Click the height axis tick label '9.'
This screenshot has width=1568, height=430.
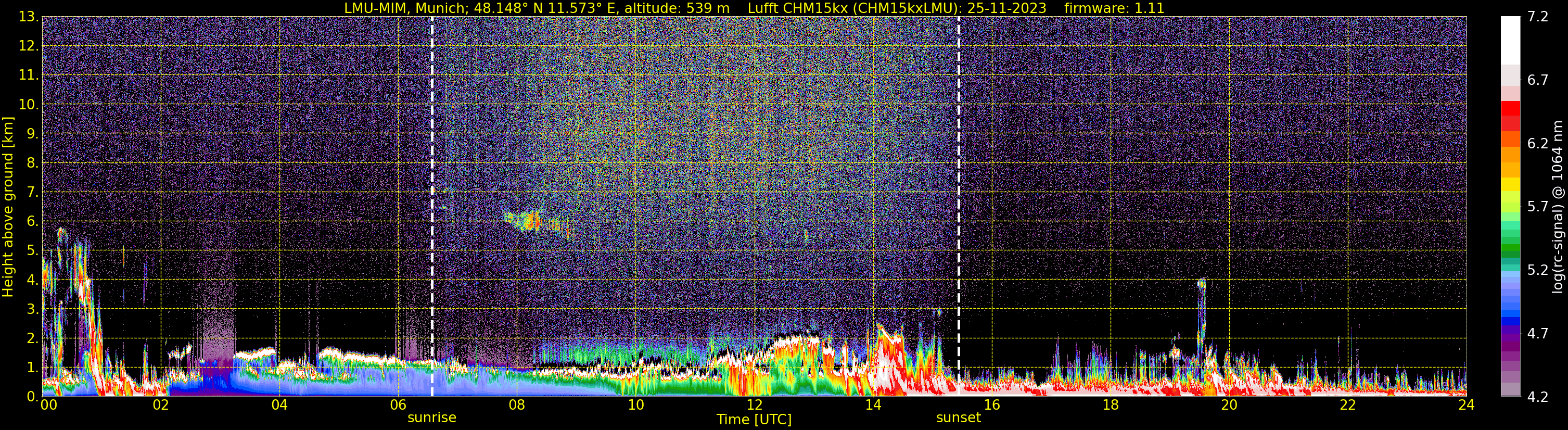(x=33, y=133)
